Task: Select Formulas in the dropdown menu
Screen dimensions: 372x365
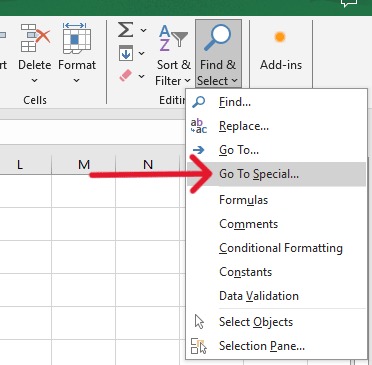Action: click(x=276, y=200)
